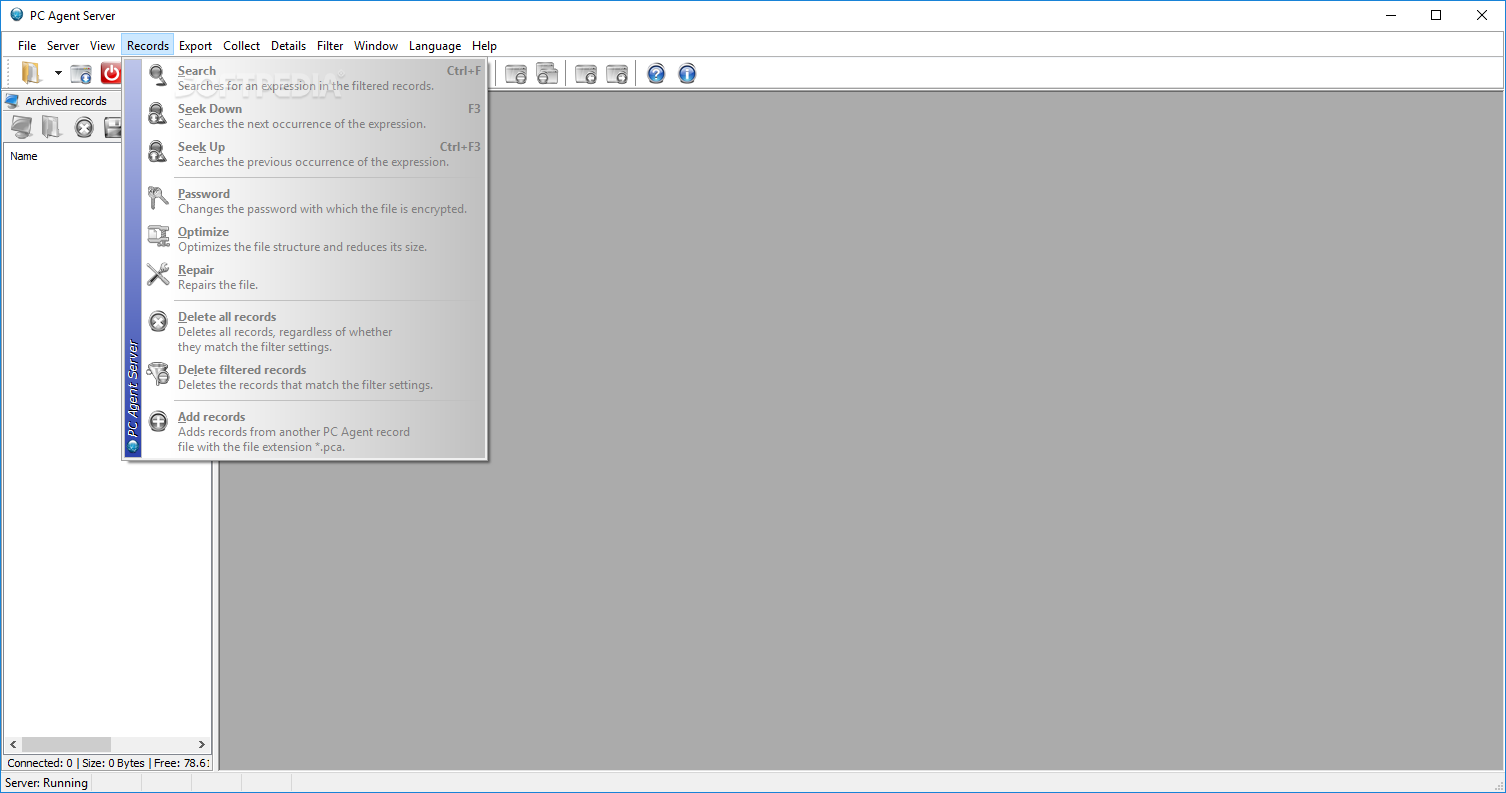The width and height of the screenshot is (1506, 793).
Task: Click the circled X delete icon in Archived records
Action: (x=84, y=127)
